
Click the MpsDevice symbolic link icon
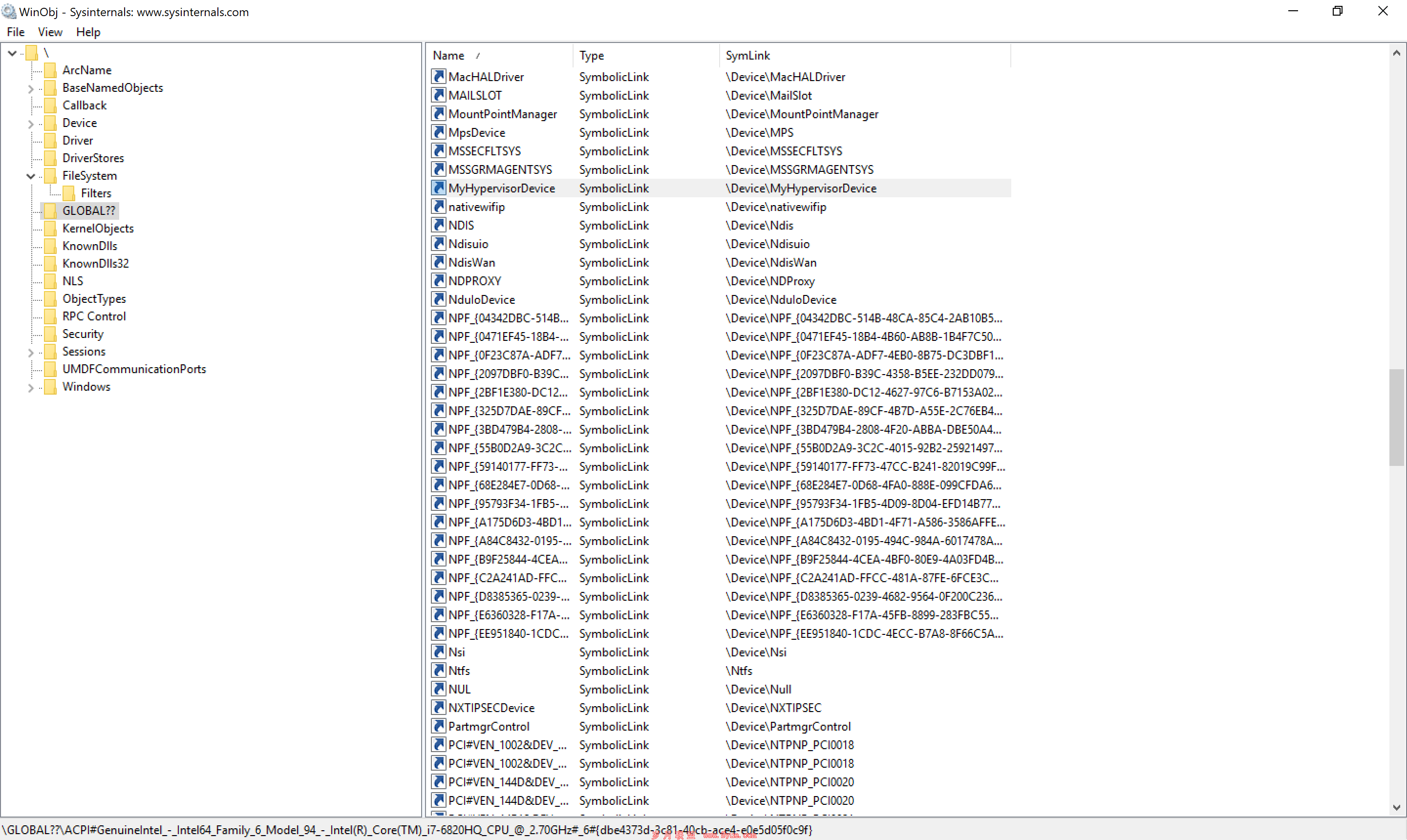point(438,132)
